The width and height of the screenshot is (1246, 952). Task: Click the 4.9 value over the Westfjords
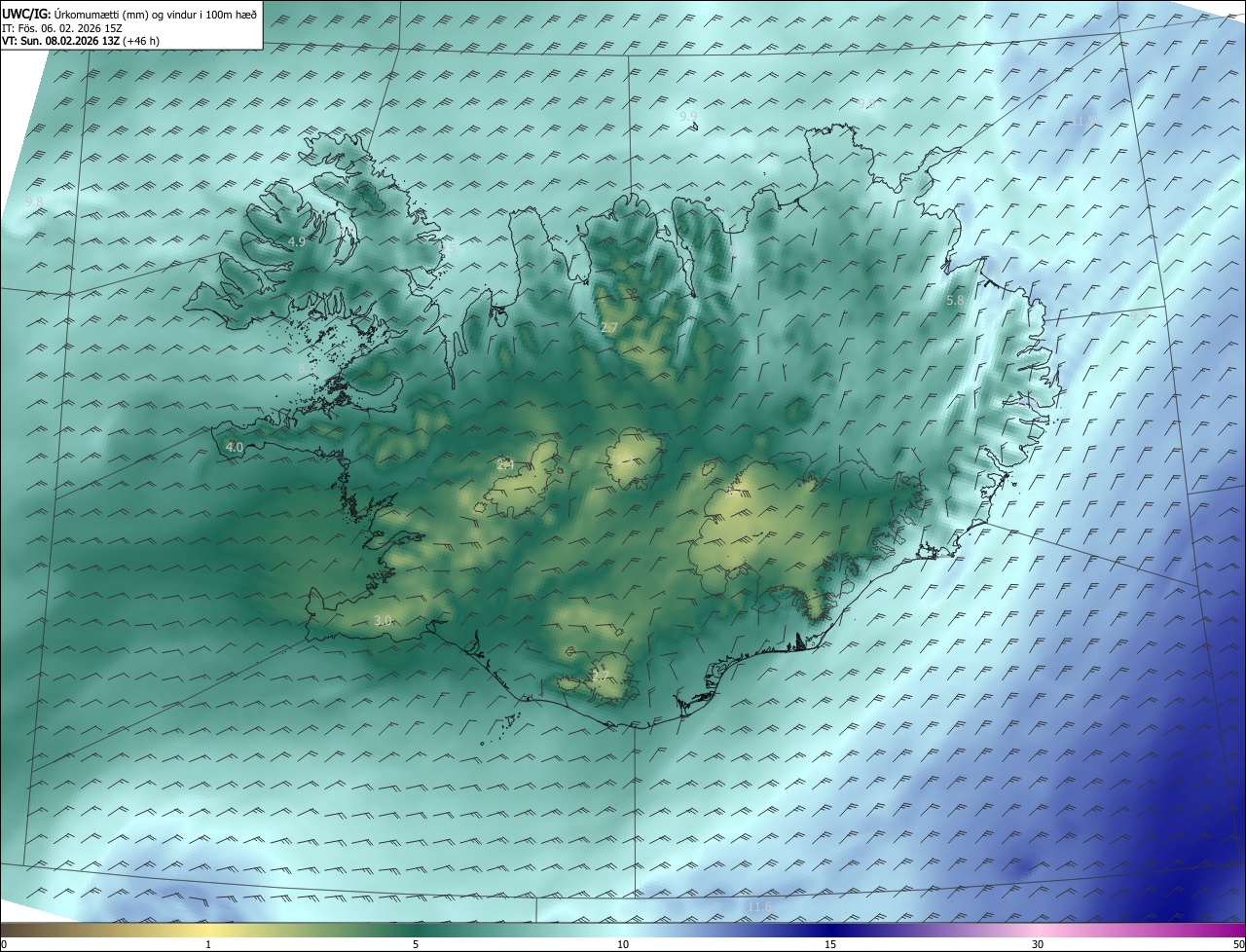pyautogui.click(x=296, y=241)
